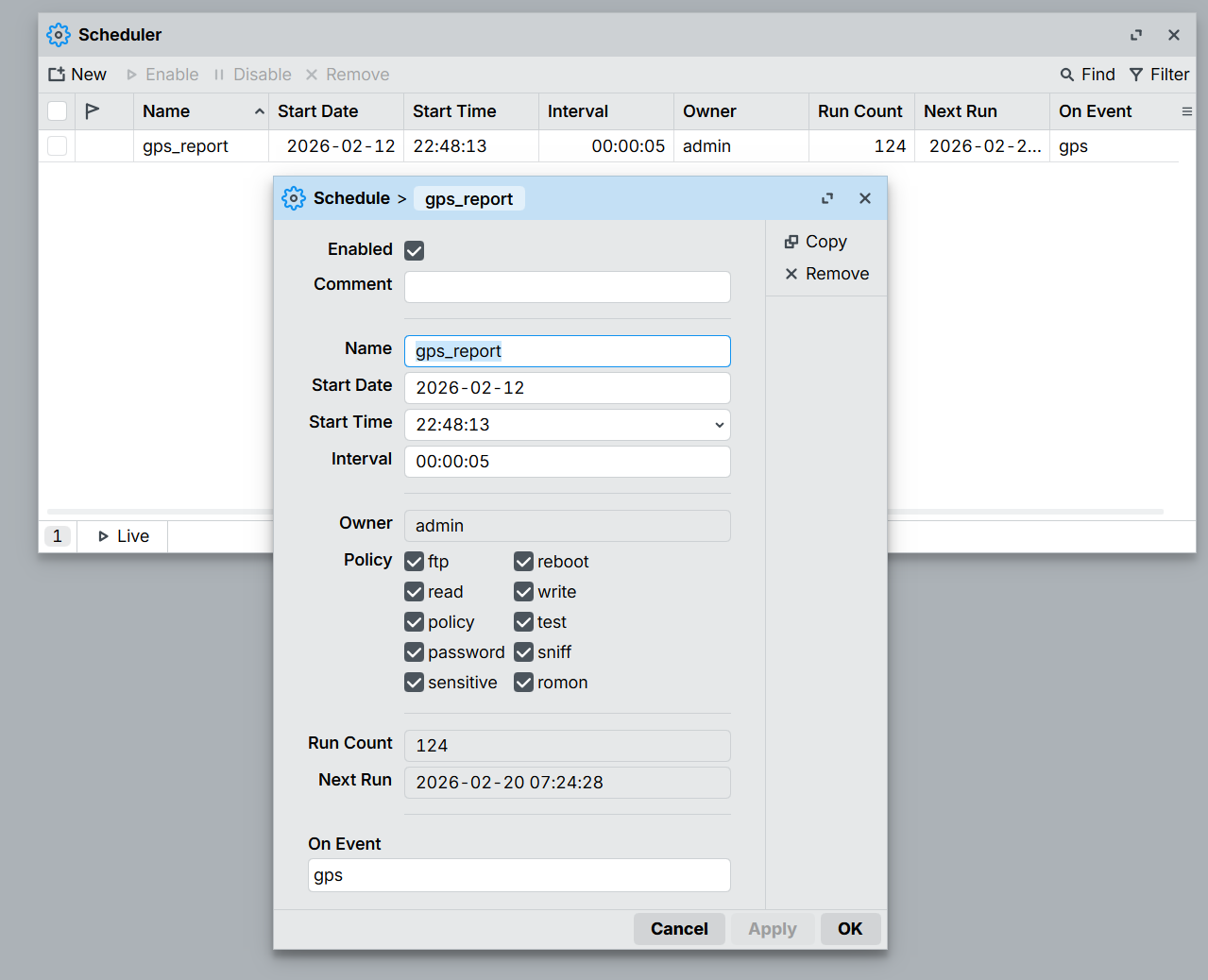Open the Start Time dropdown
The width and height of the screenshot is (1208, 980).
pyautogui.click(x=719, y=425)
